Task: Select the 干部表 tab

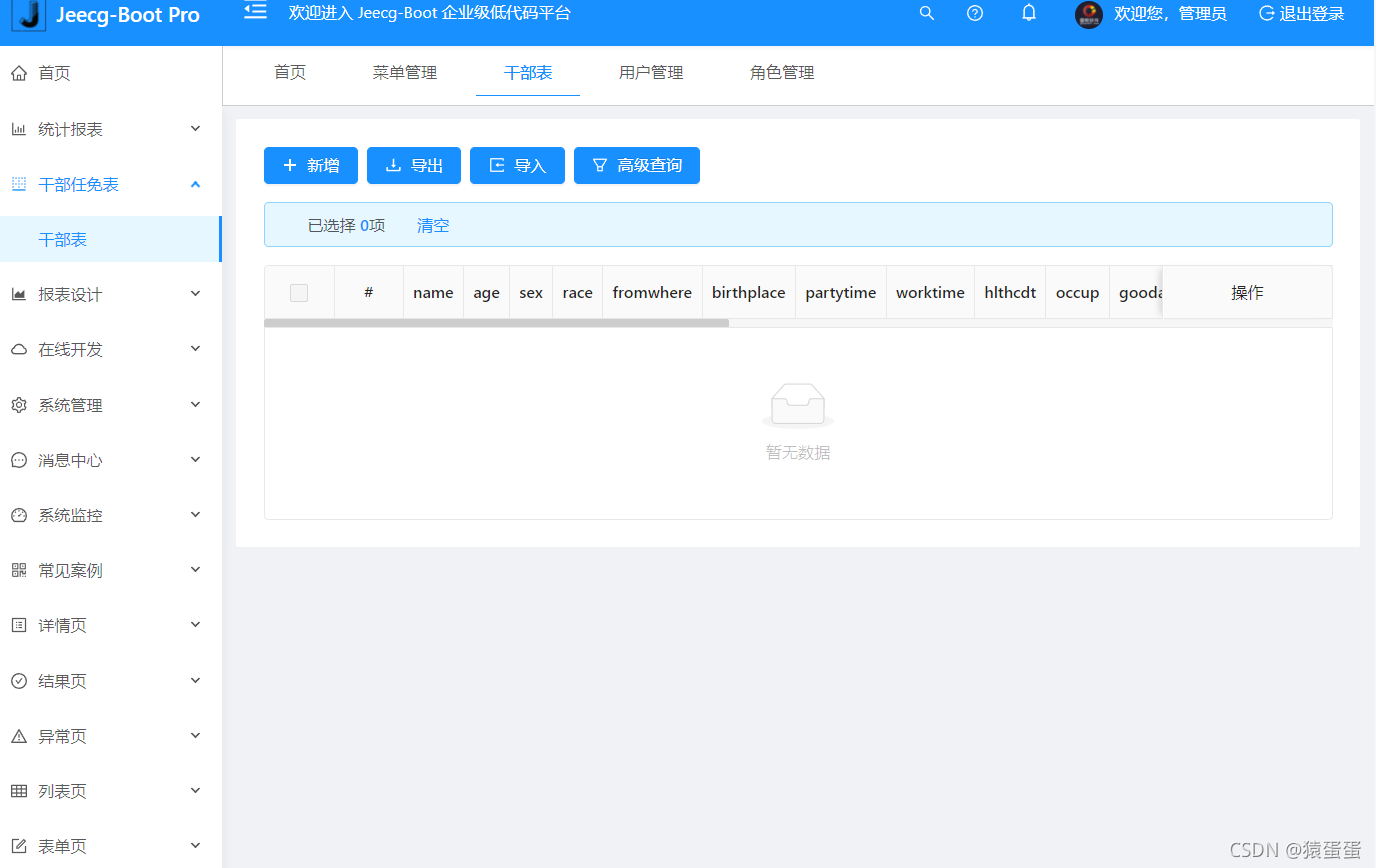Action: tap(528, 72)
